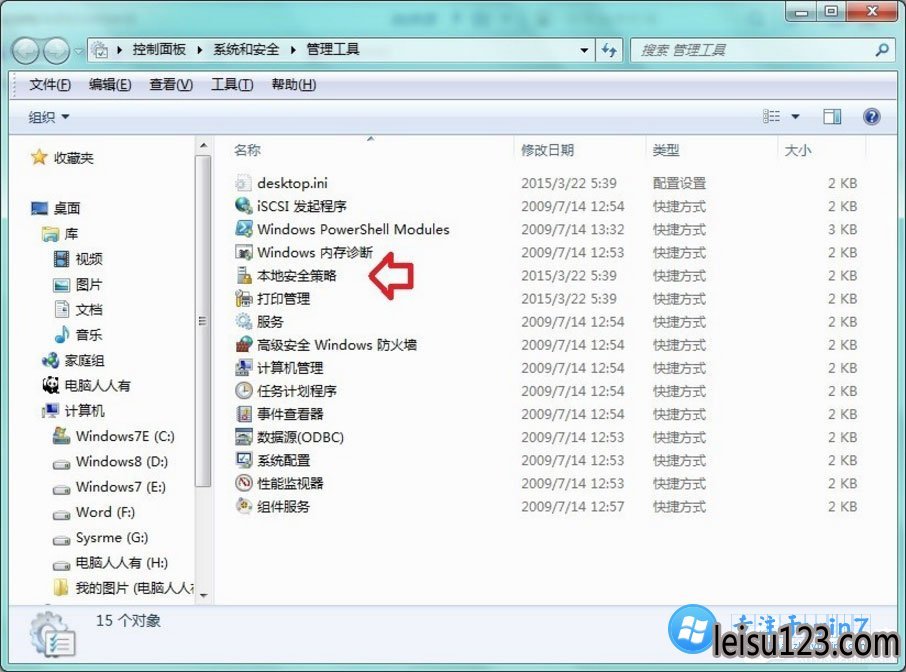Select Windows7 (E:) drive
The image size is (906, 672).
click(109, 487)
